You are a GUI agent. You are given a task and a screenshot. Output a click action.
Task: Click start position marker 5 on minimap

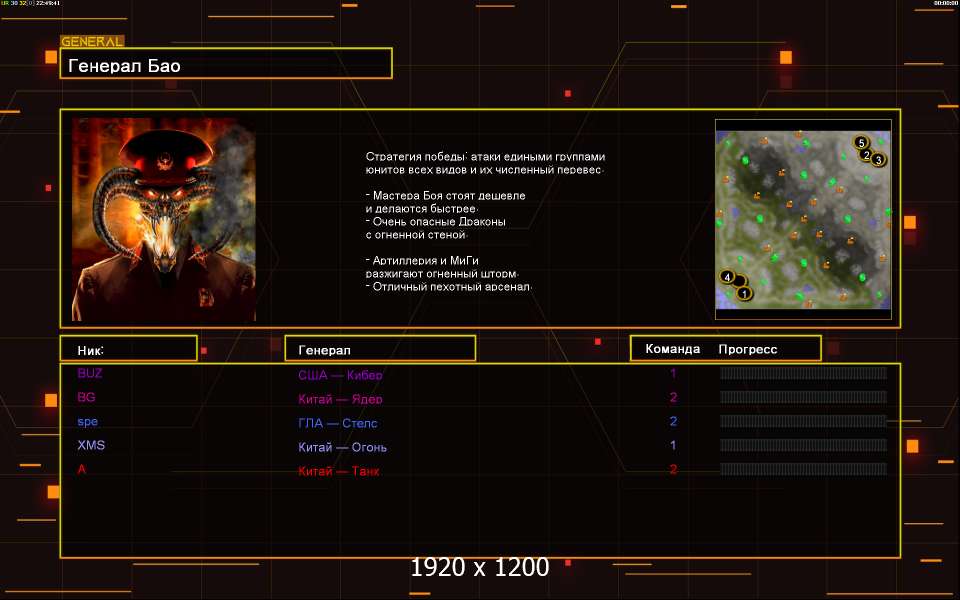pos(861,143)
